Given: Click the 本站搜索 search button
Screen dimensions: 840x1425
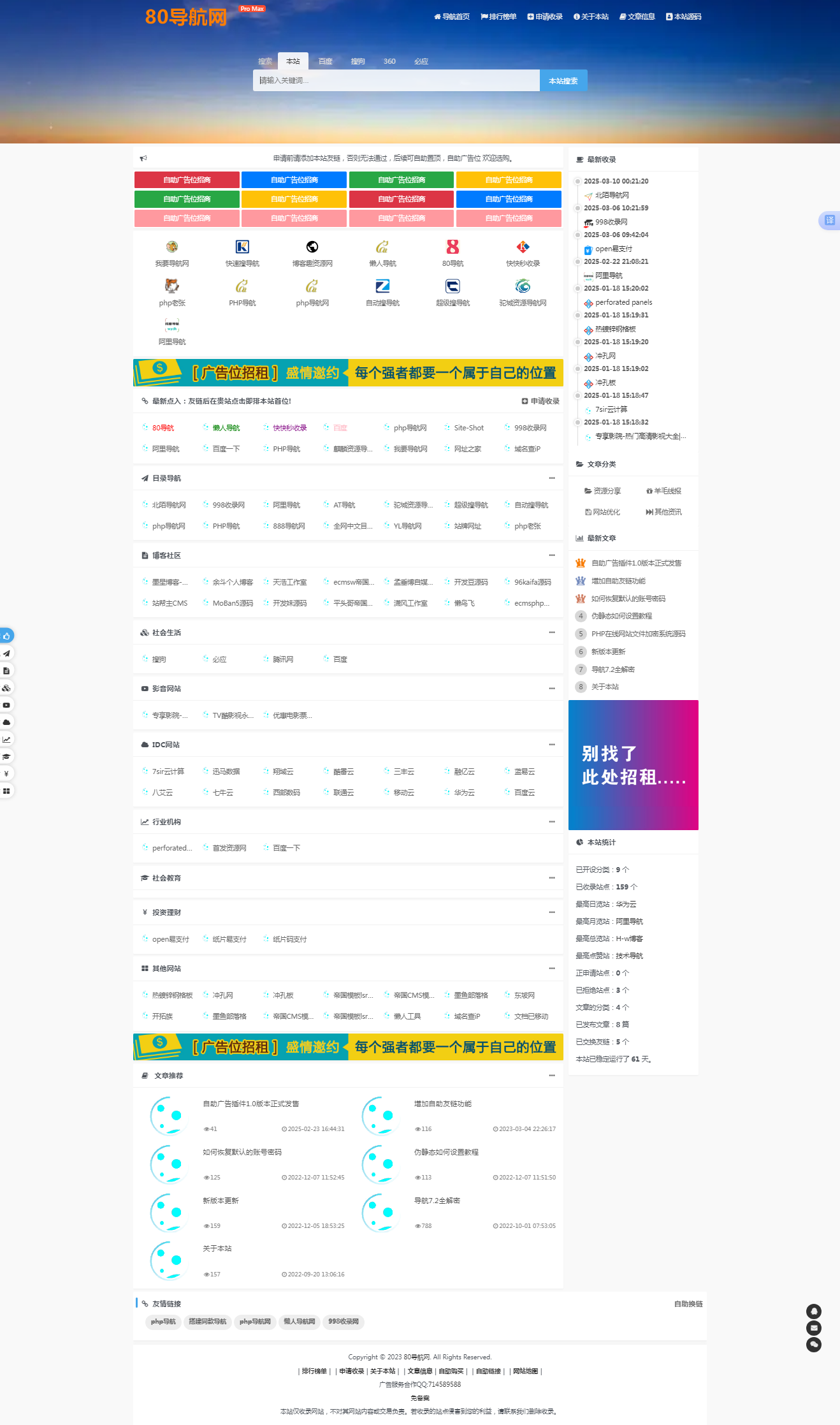Looking at the screenshot, I should coord(563,80).
